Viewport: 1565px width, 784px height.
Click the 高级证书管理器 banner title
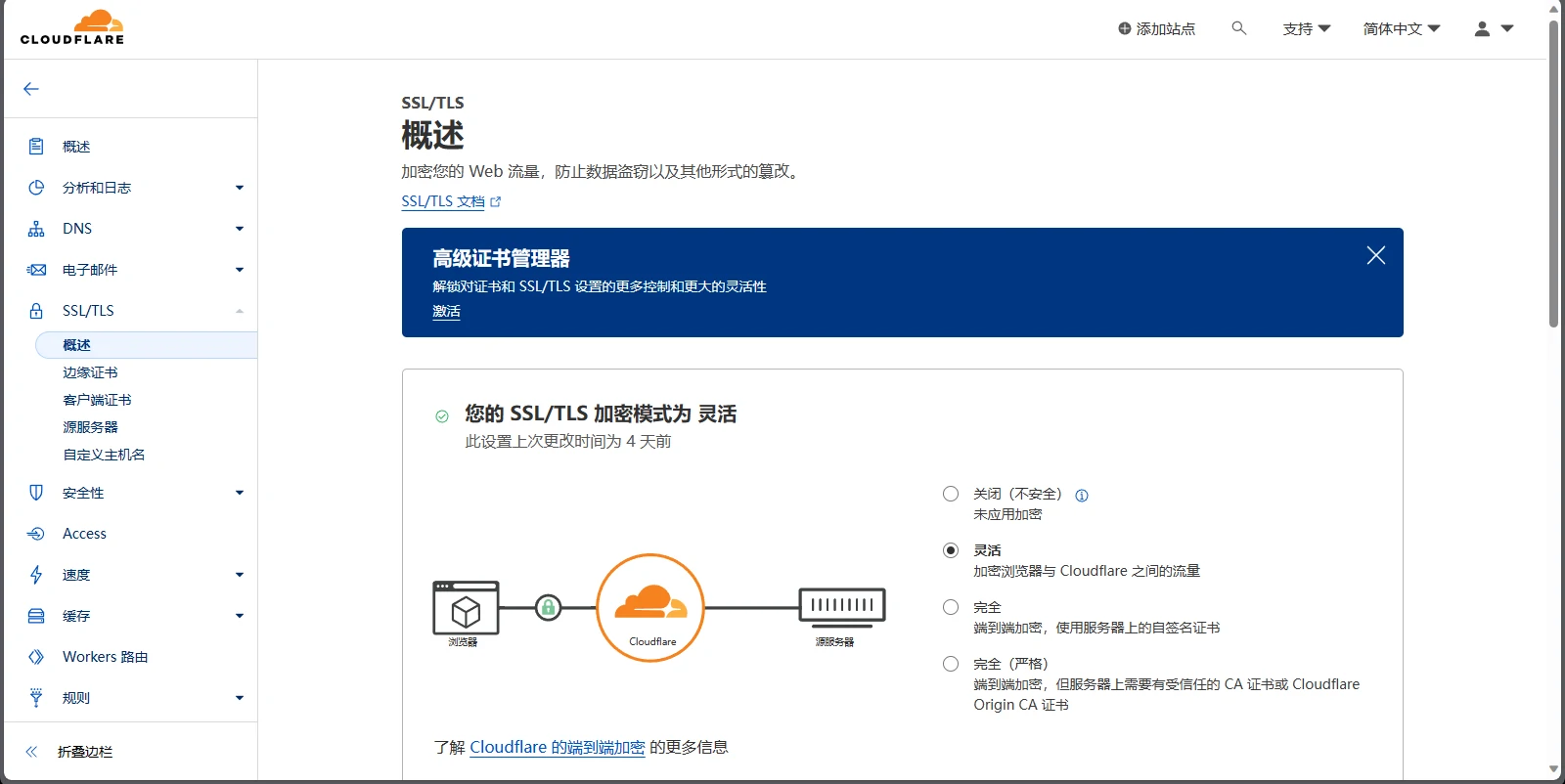(501, 258)
